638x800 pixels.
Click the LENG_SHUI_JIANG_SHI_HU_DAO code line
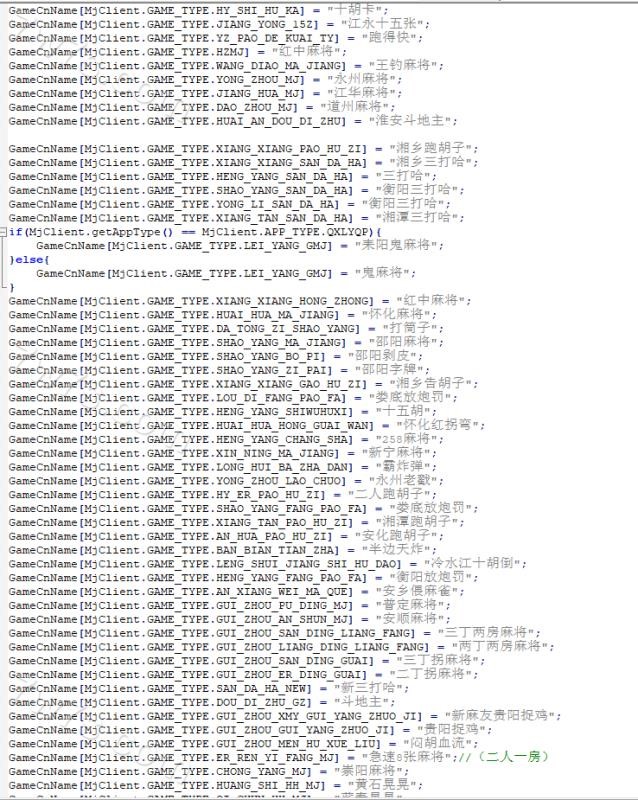tap(267, 563)
